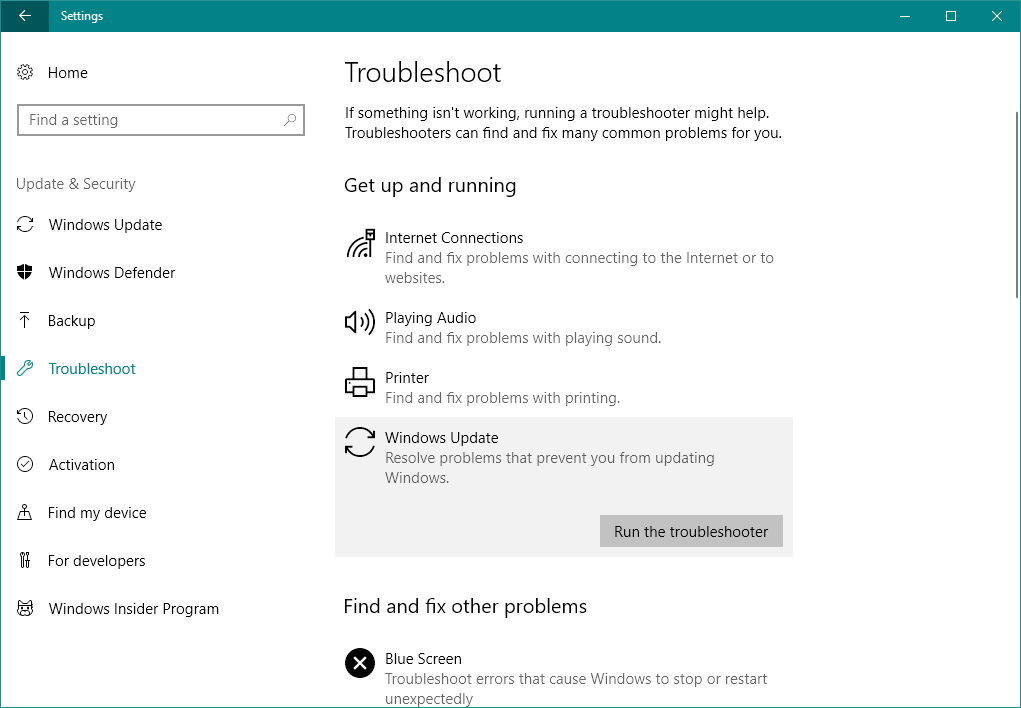Viewport: 1021px width, 708px height.
Task: Click the Backup upload arrow icon
Action: pos(25,320)
